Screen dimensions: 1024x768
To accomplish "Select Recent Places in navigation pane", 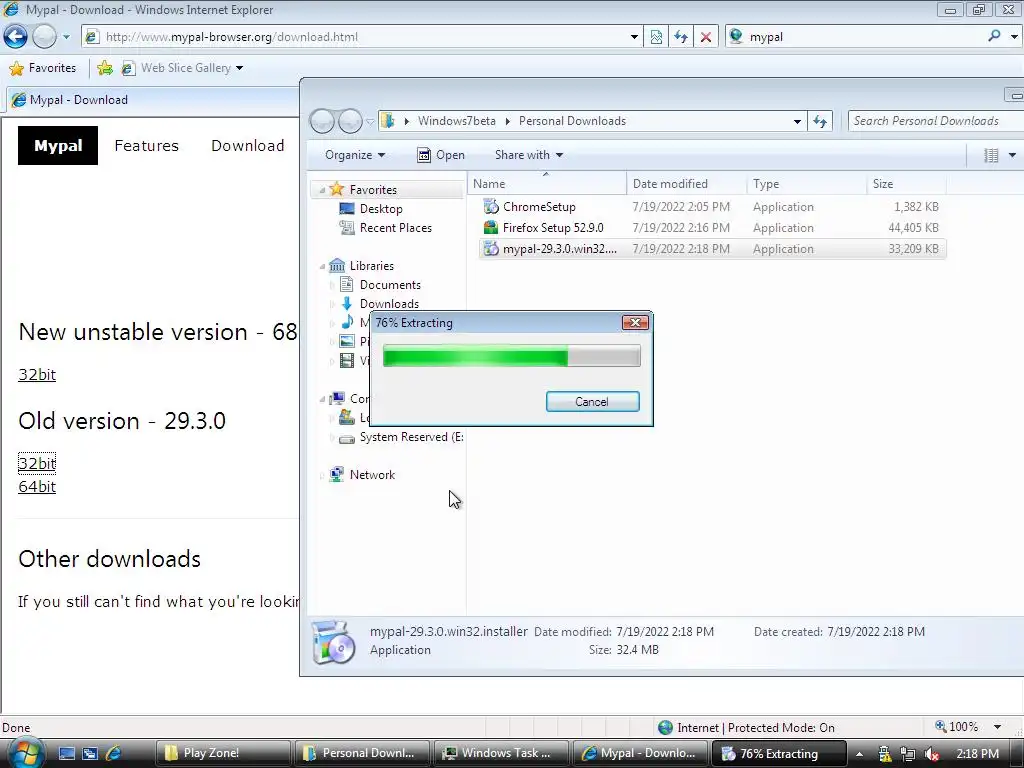I will (x=395, y=228).
